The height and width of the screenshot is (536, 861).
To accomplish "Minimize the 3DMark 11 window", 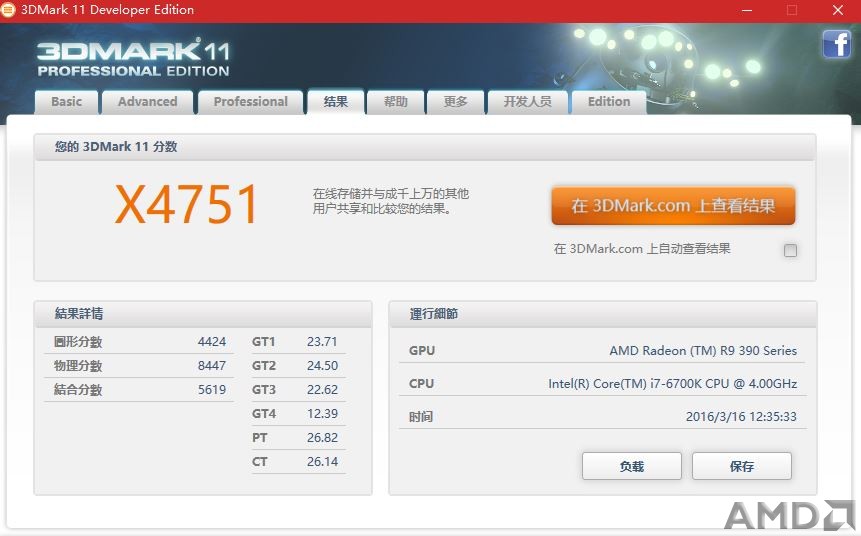I will click(747, 10).
